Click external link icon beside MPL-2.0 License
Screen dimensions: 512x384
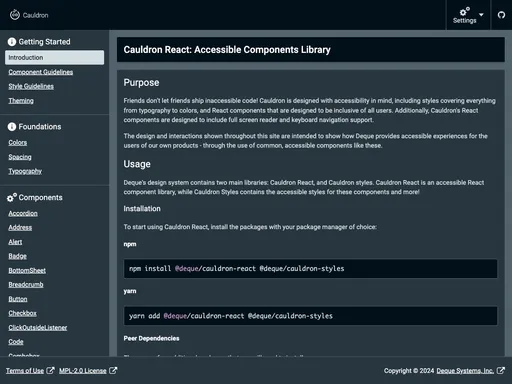(113, 370)
